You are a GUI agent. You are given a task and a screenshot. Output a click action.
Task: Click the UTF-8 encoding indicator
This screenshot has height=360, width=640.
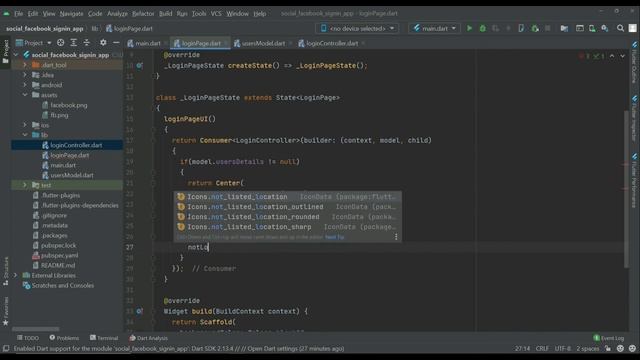click(562, 349)
